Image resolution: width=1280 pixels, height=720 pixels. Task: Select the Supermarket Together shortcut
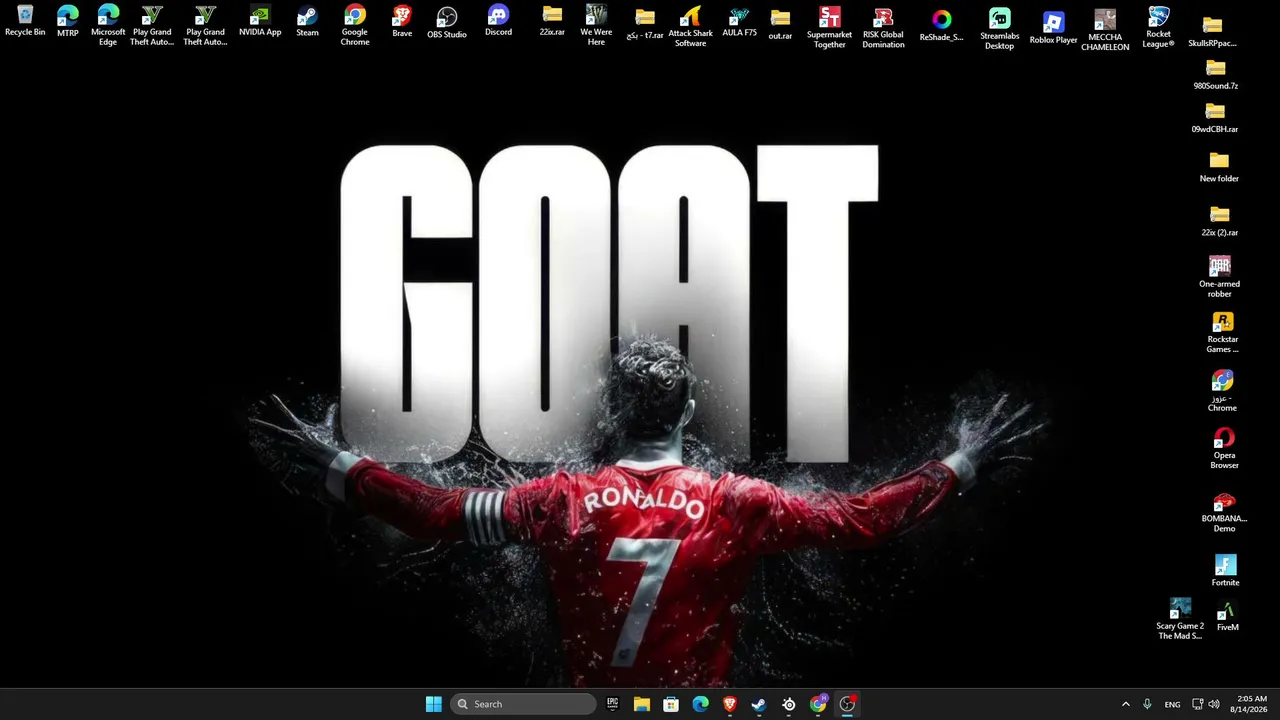[x=829, y=28]
